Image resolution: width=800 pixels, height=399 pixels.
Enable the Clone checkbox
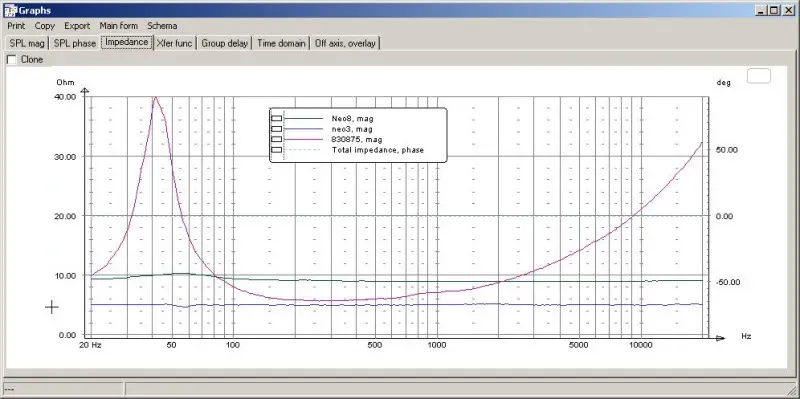click(11, 60)
